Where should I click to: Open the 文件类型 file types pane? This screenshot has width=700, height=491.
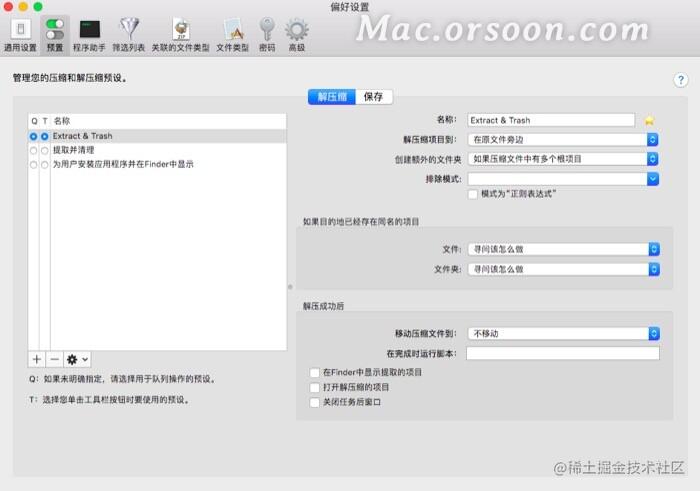[x=232, y=36]
